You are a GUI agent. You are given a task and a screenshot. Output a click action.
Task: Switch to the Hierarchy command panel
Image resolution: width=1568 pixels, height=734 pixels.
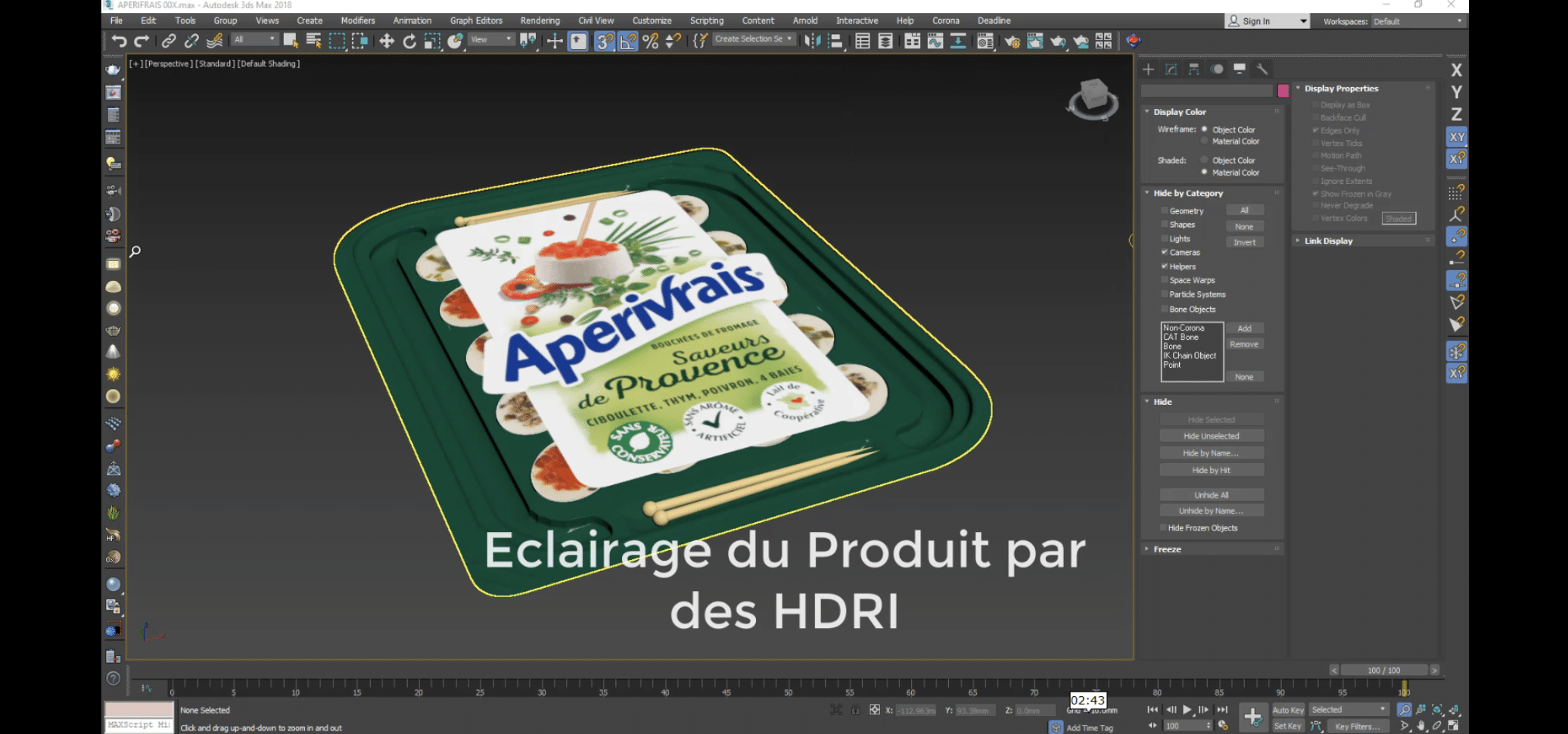[x=1194, y=69]
